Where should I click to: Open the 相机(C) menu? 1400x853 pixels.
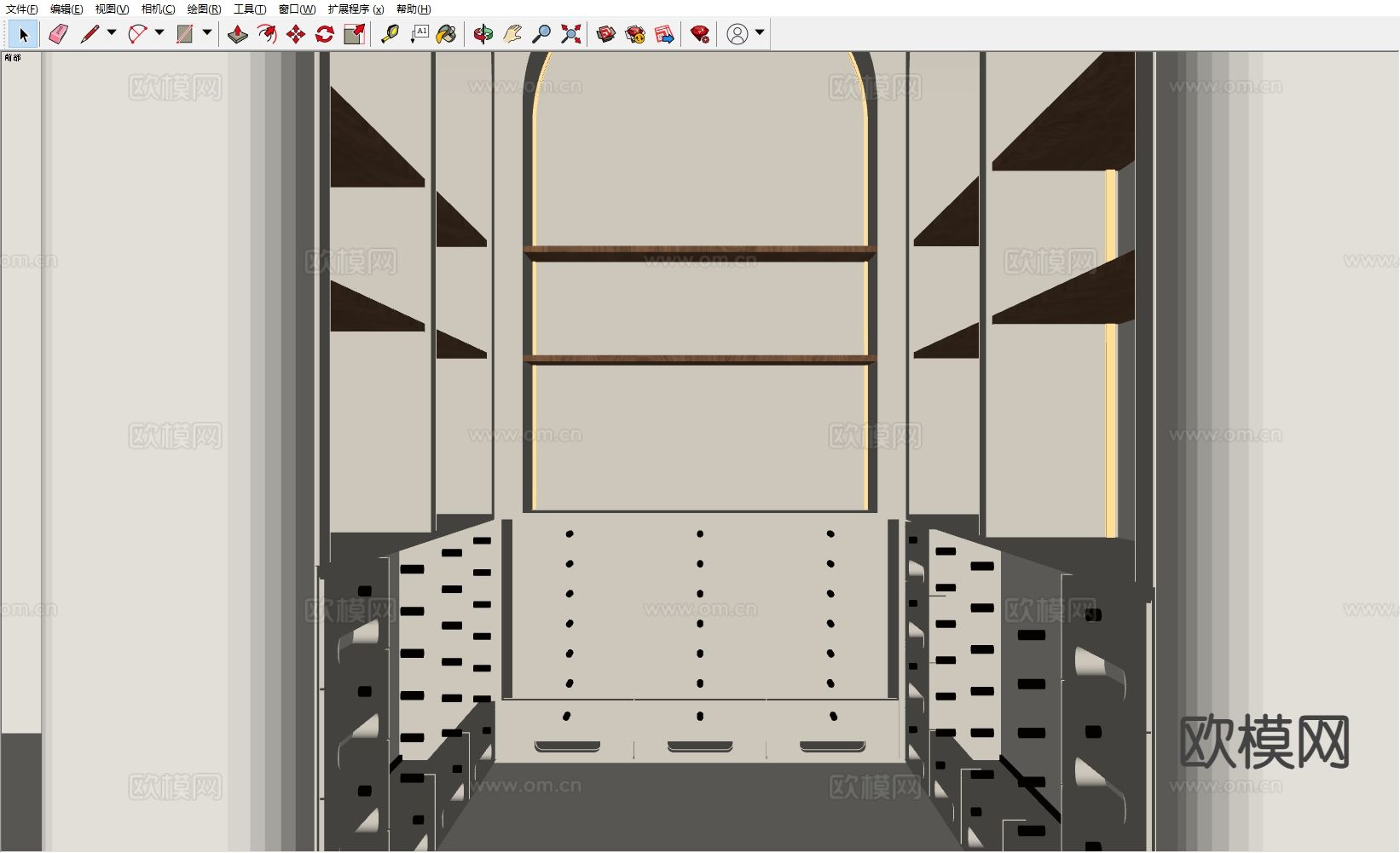[158, 9]
